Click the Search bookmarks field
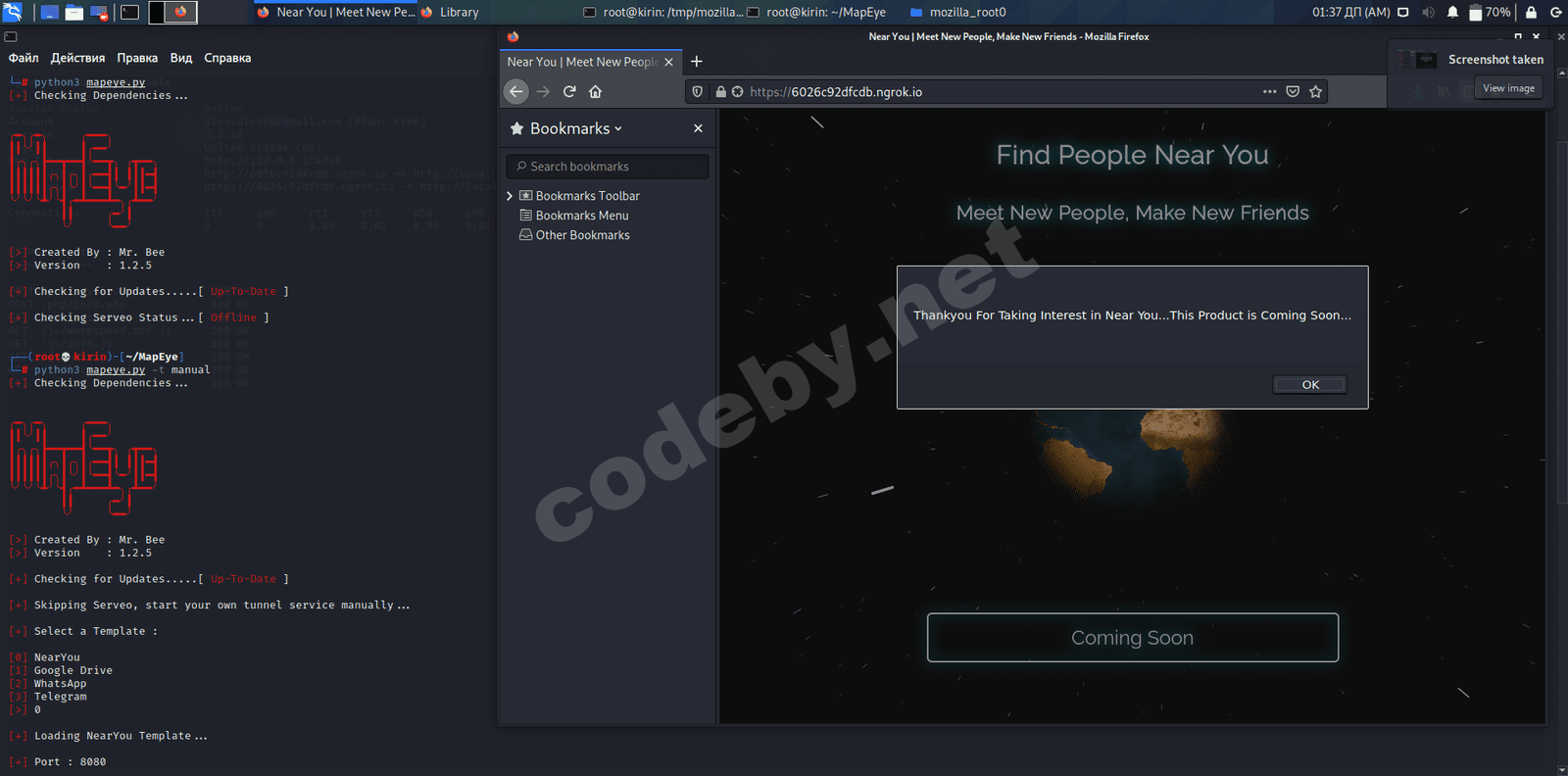Image resolution: width=1568 pixels, height=776 pixels. coord(608,167)
